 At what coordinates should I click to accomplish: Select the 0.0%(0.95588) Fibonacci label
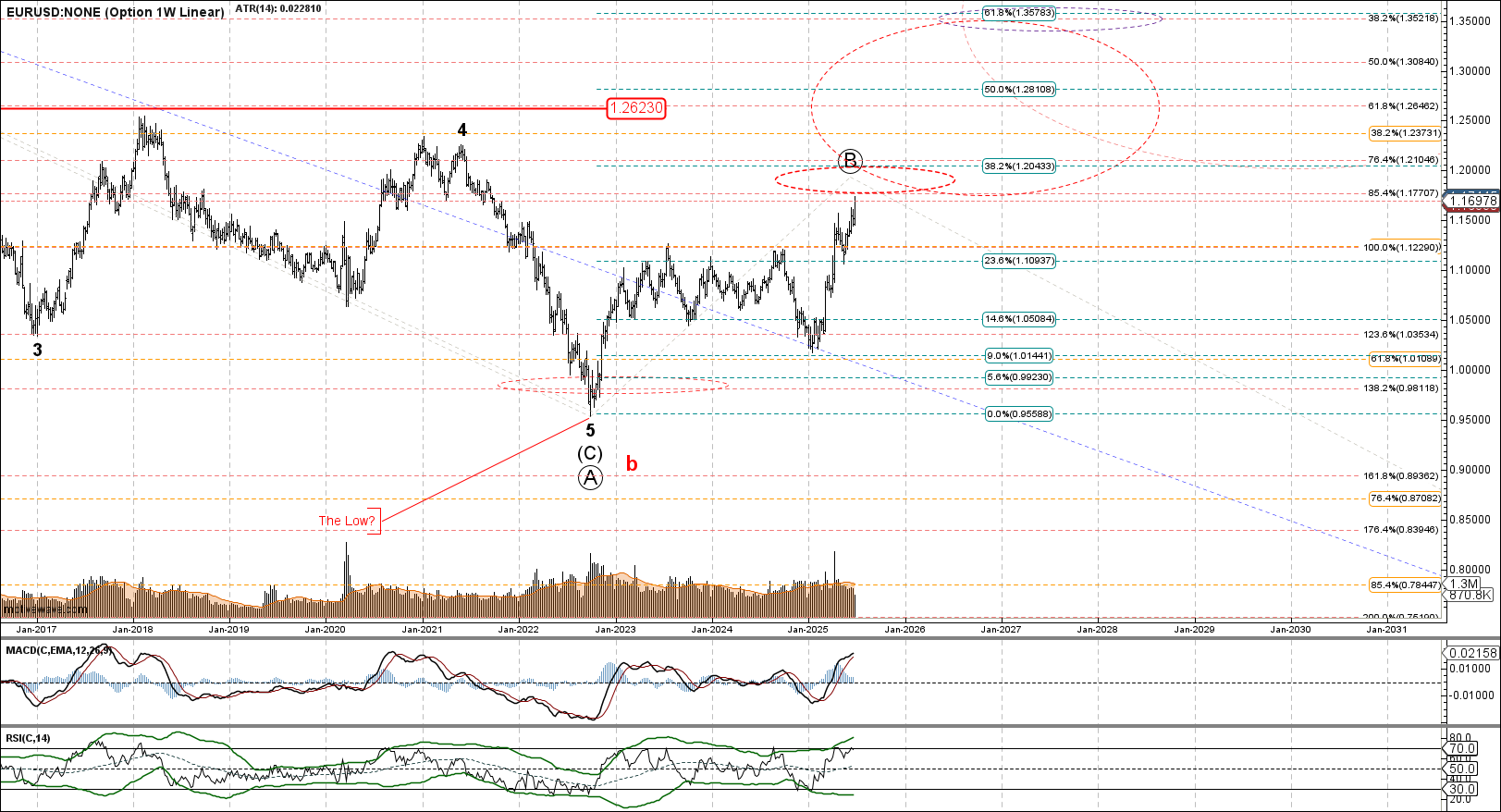pyautogui.click(x=1018, y=414)
